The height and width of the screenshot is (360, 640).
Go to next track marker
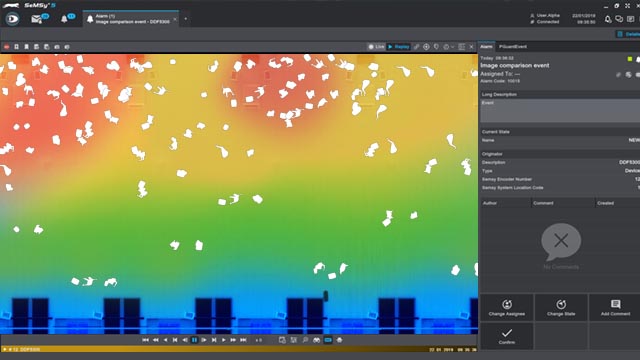coord(214,340)
